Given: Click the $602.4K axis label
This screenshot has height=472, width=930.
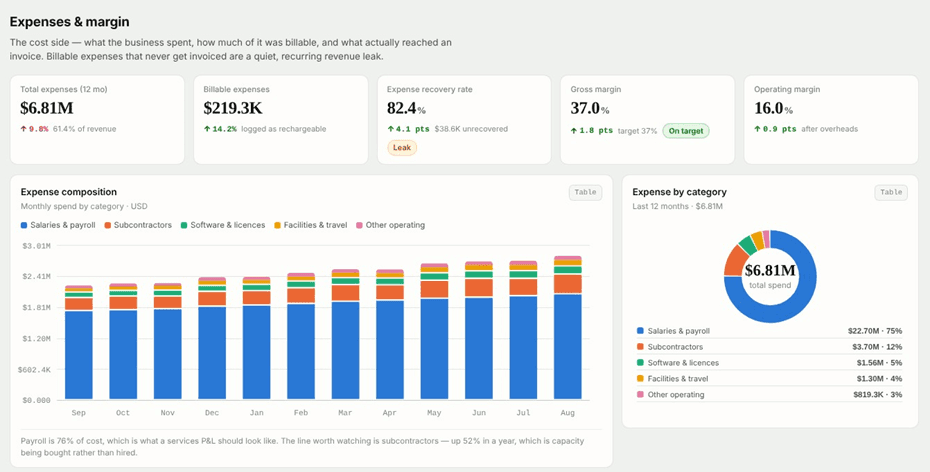Looking at the screenshot, I should [35, 370].
